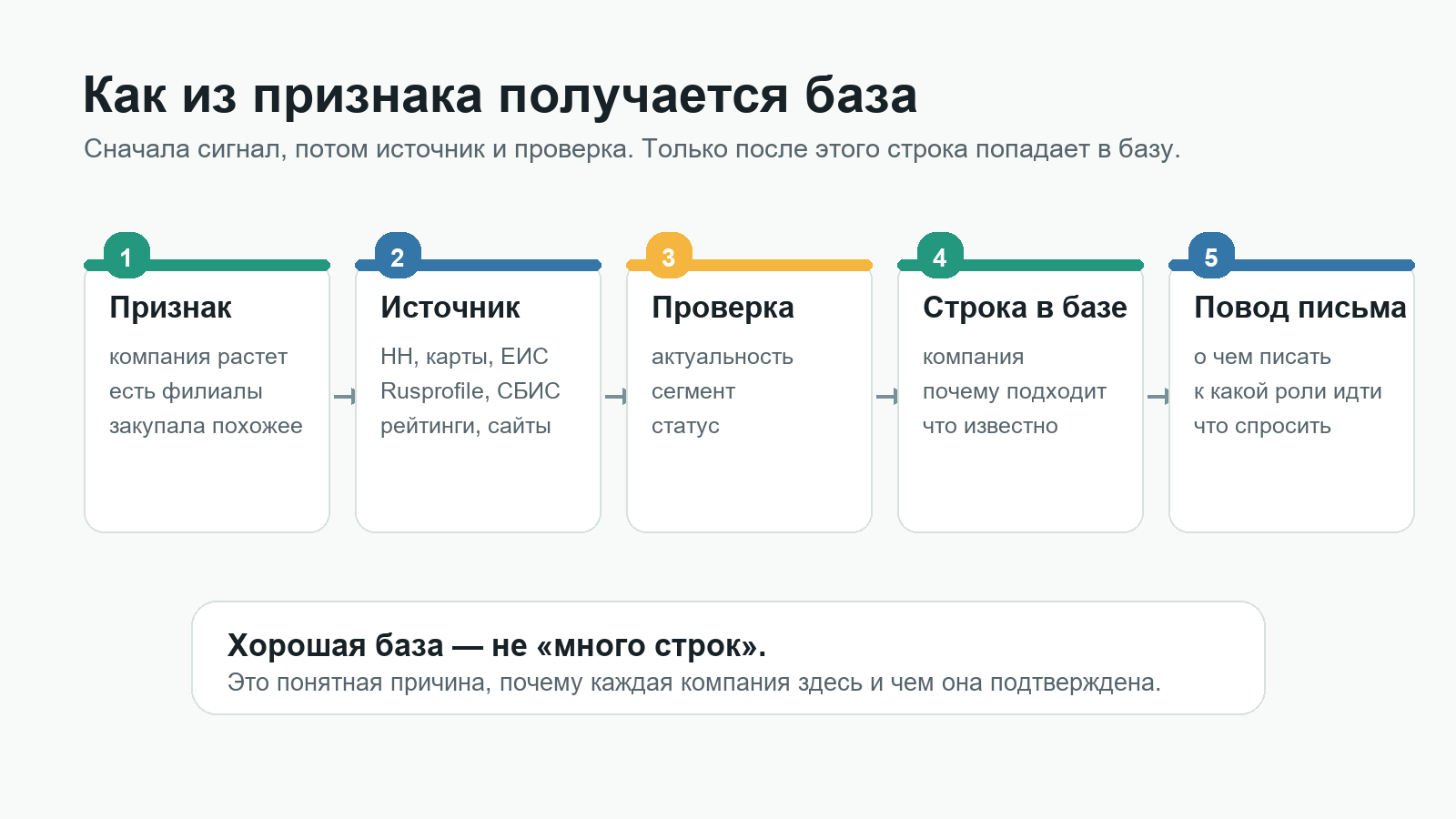
Task: Click the blue step 2 number badge
Action: [398, 256]
